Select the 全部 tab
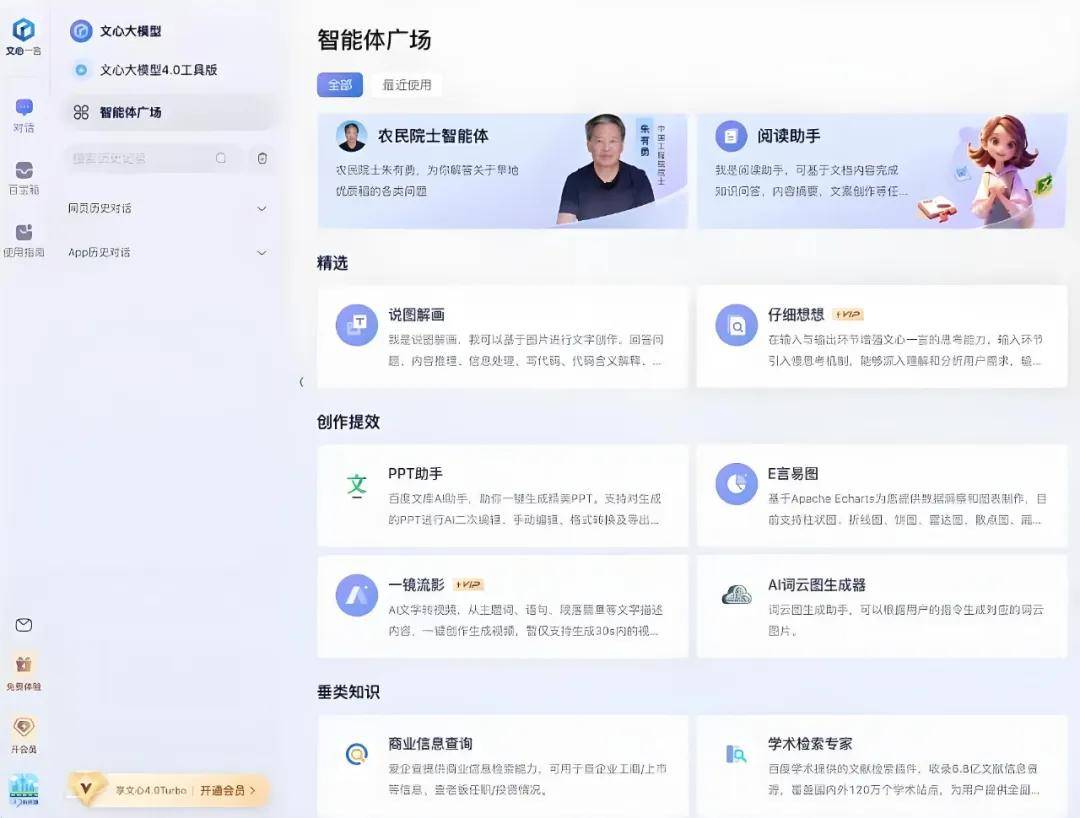The image size is (1080, 818). [x=340, y=85]
